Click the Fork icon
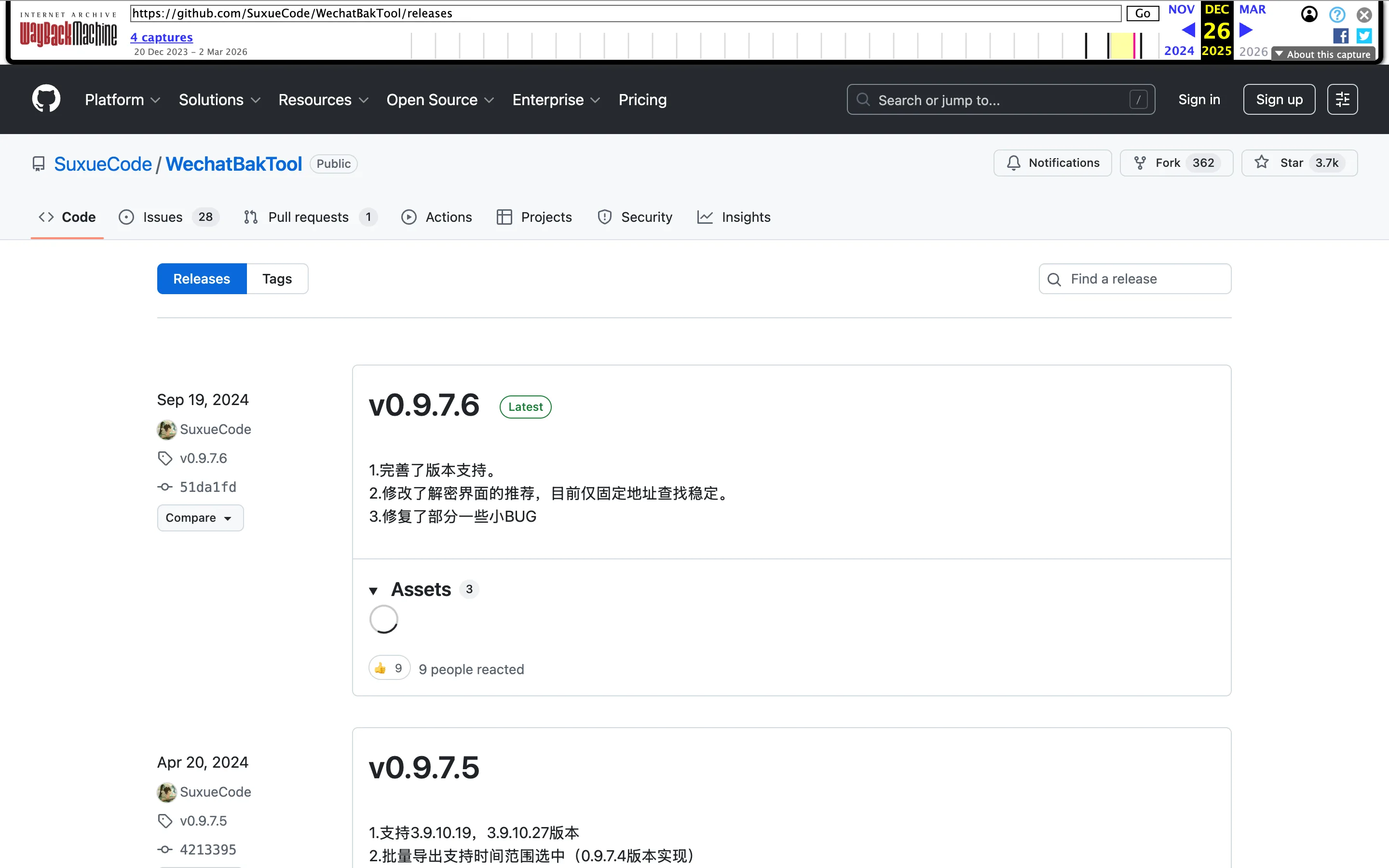This screenshot has width=1389, height=868. click(x=1140, y=163)
